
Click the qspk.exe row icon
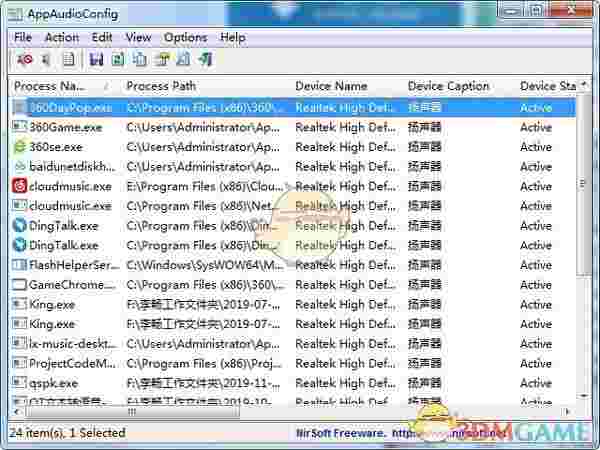20,383
